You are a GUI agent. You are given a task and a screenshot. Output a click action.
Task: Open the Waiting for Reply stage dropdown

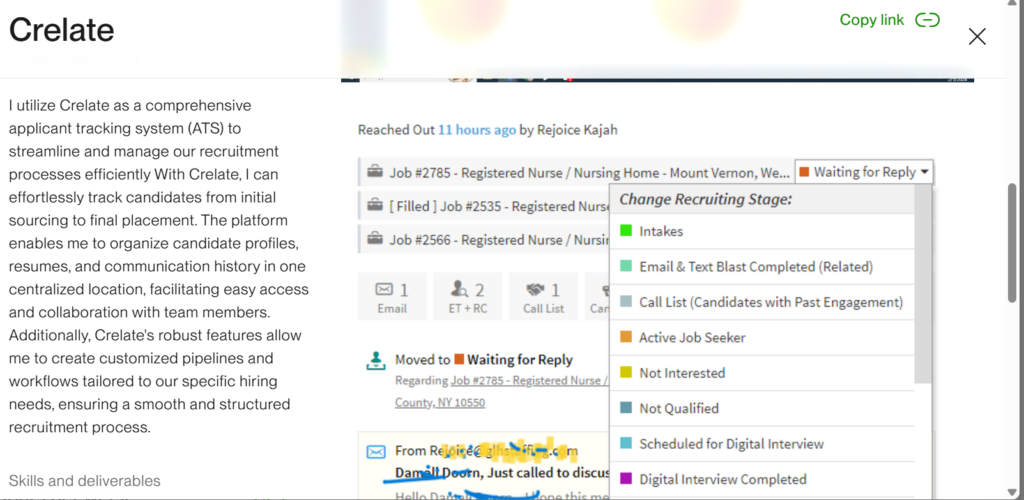click(x=864, y=172)
